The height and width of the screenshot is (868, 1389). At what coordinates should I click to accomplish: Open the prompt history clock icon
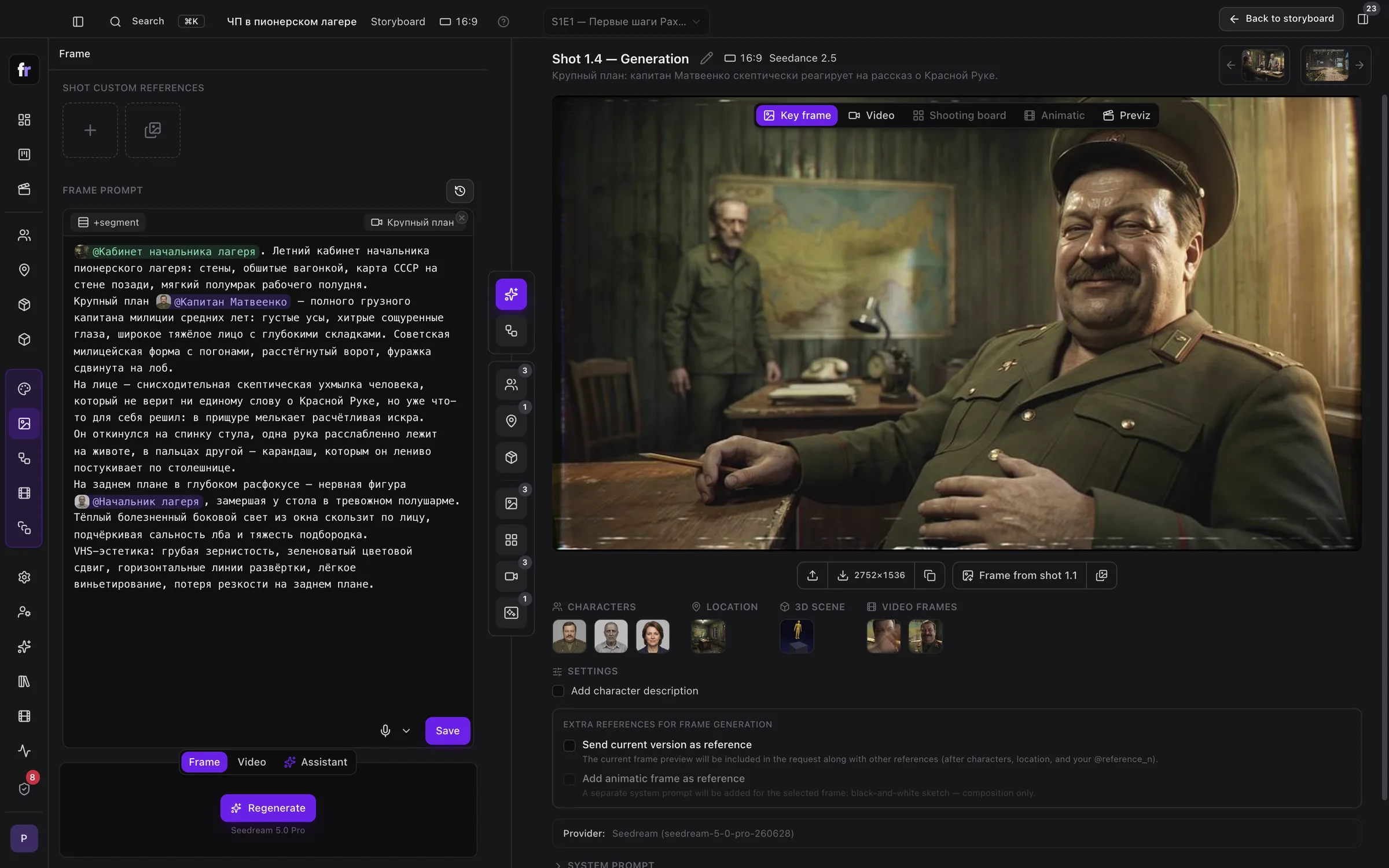(x=460, y=191)
